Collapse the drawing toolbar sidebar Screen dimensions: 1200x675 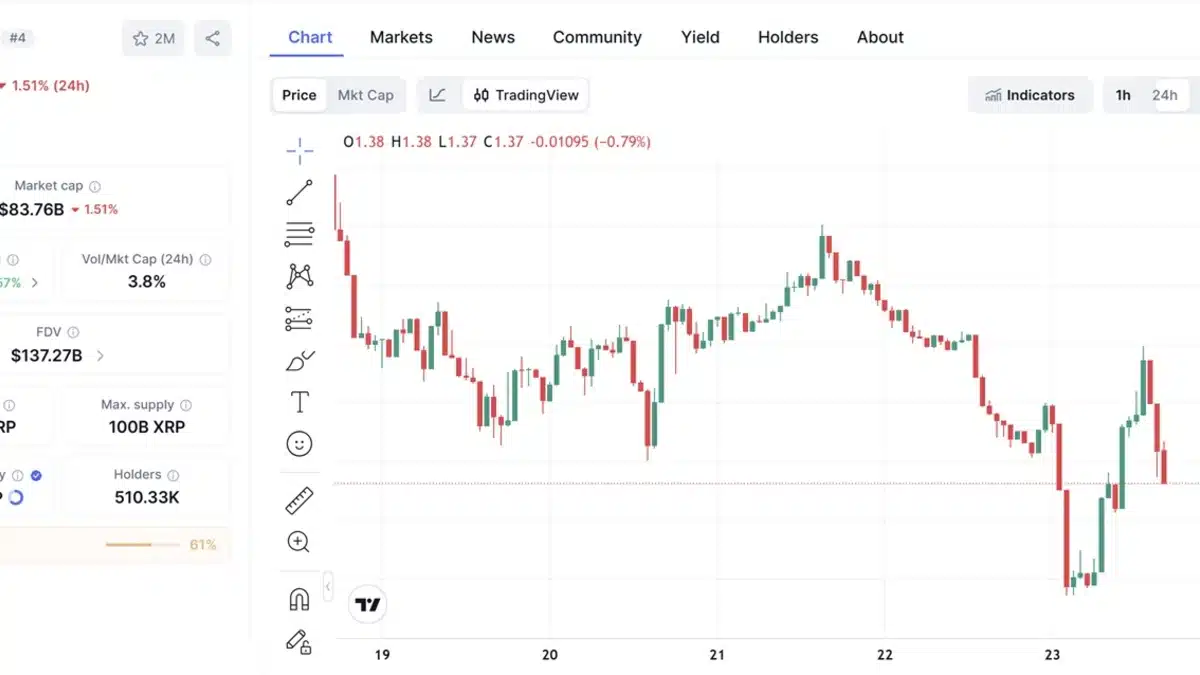(326, 588)
